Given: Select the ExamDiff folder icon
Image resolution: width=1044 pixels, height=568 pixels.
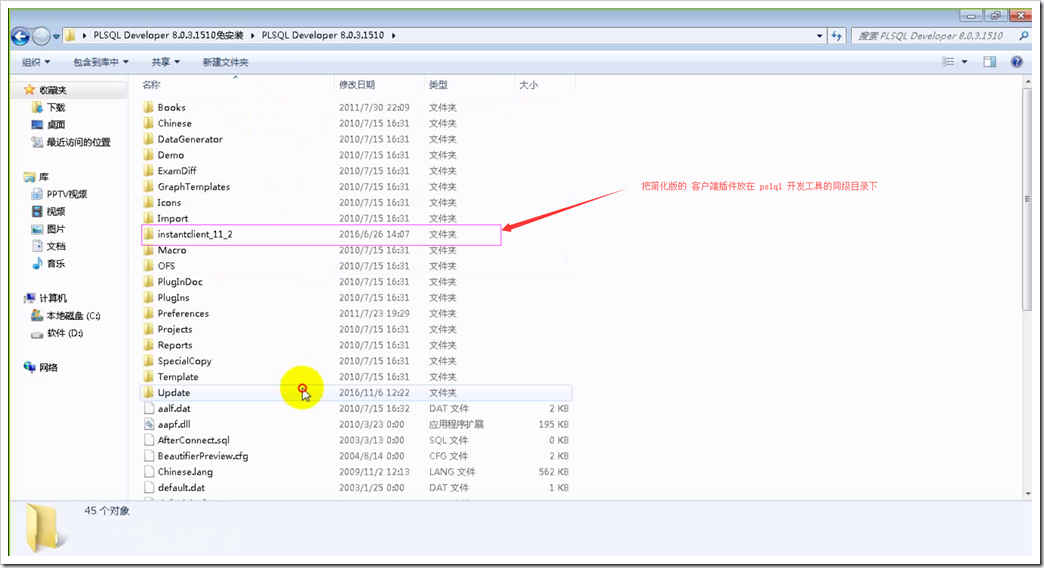Looking at the screenshot, I should (148, 170).
